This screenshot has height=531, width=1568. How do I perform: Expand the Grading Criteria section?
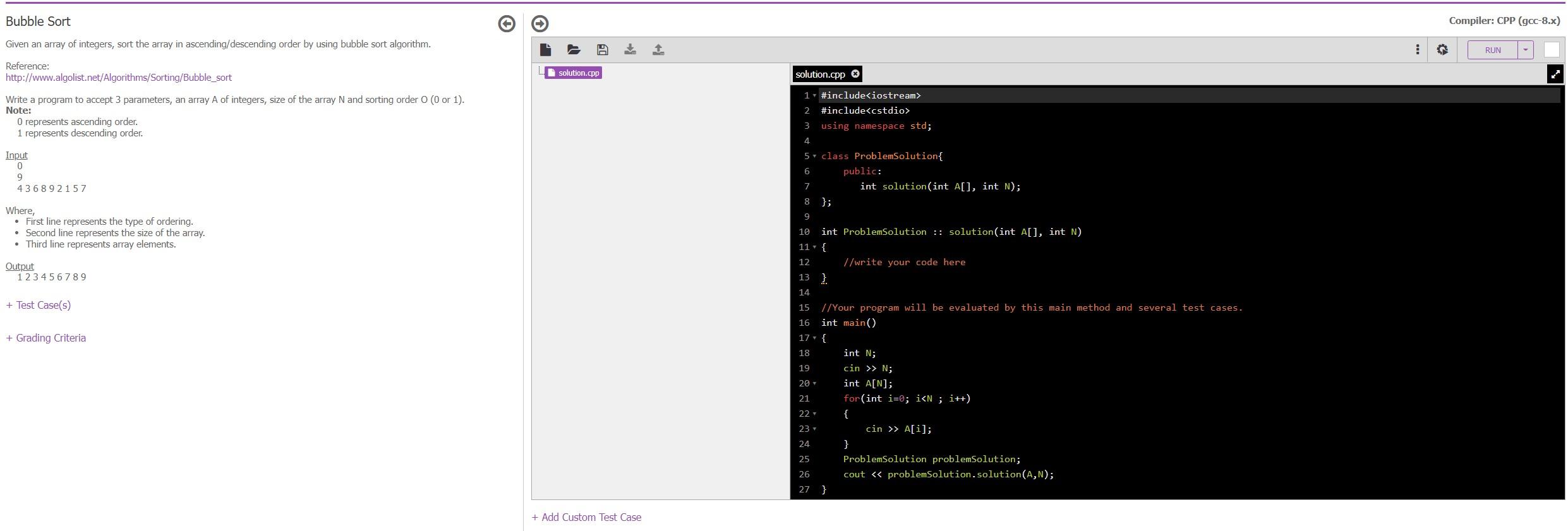tap(46, 338)
